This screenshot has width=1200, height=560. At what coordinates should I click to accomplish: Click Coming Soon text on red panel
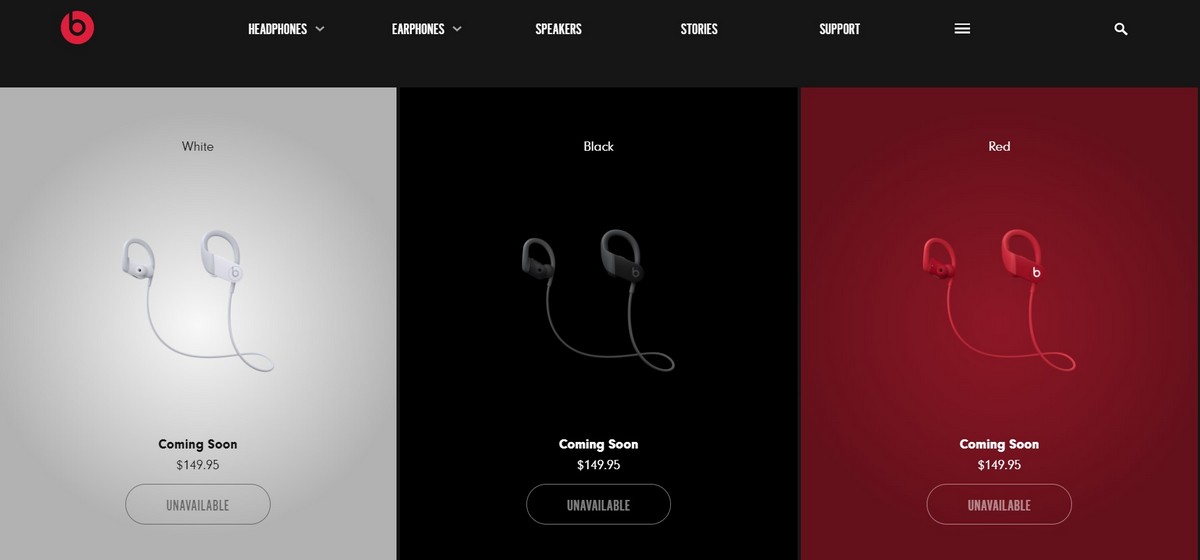pos(999,444)
